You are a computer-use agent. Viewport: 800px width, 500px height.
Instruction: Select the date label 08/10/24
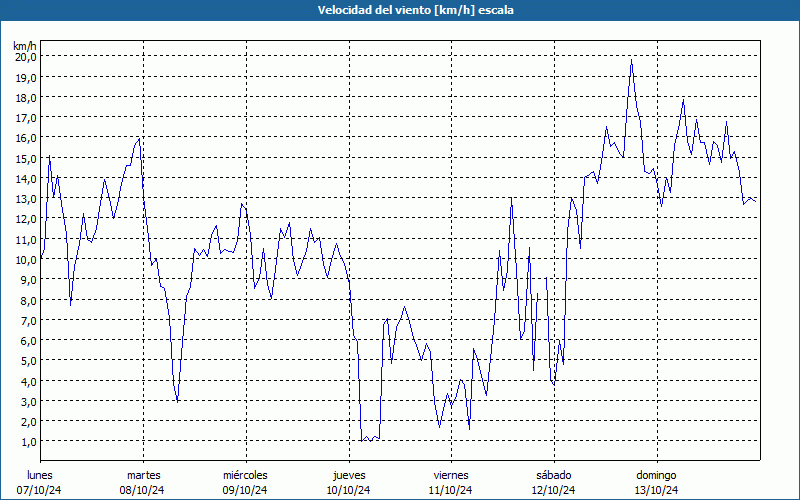(x=142, y=490)
